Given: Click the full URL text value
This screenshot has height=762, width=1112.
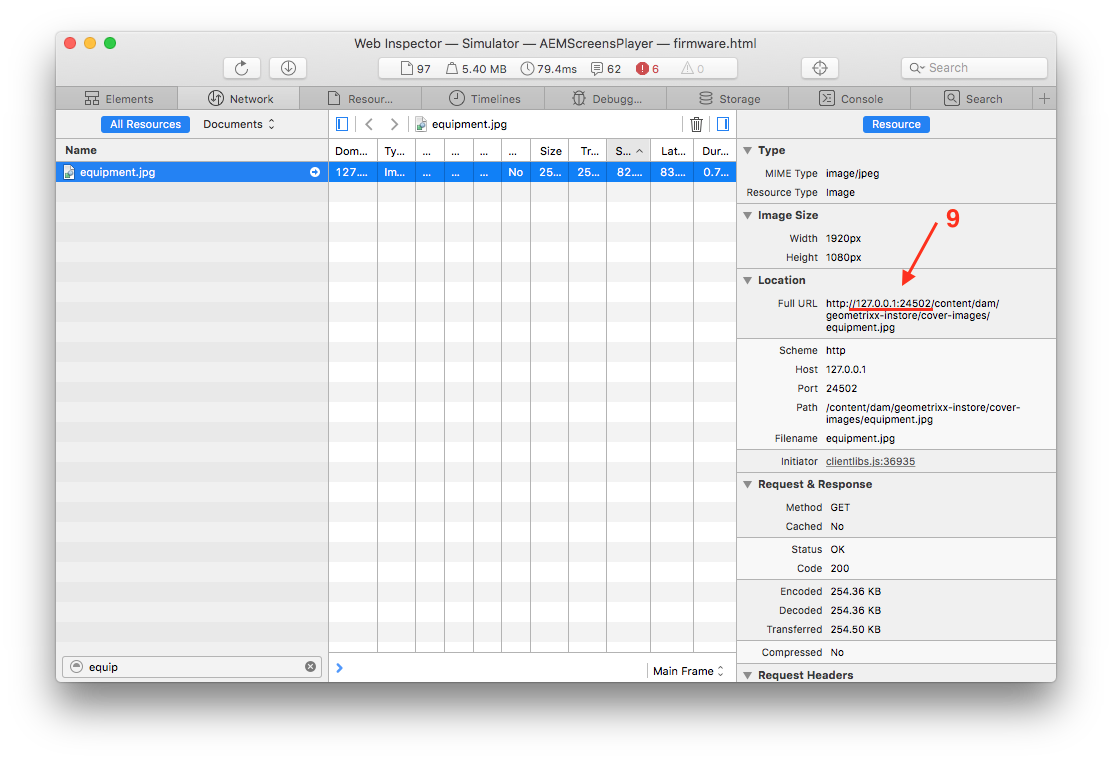Looking at the screenshot, I should click(x=912, y=315).
